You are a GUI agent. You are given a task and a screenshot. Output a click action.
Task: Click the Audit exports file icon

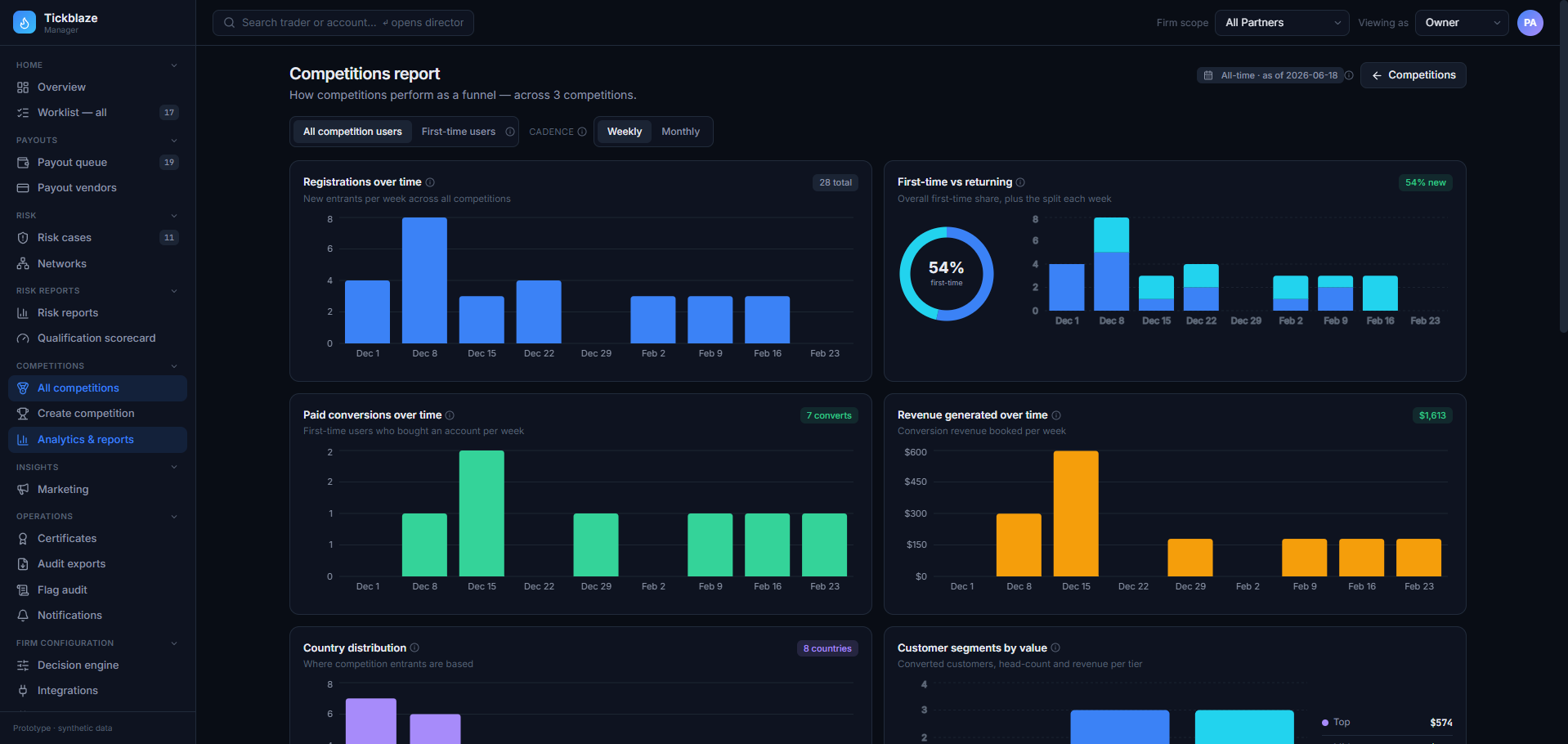(23, 564)
